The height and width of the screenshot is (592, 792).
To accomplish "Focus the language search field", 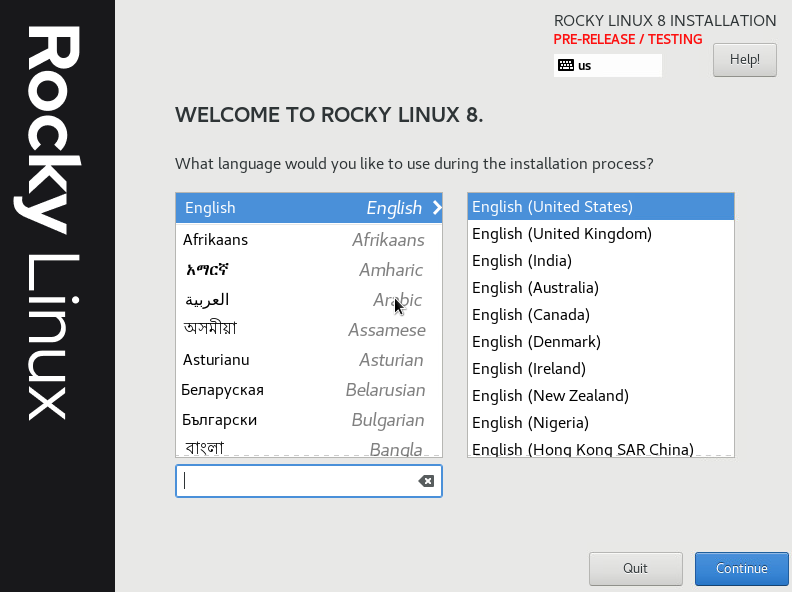I will 309,481.
